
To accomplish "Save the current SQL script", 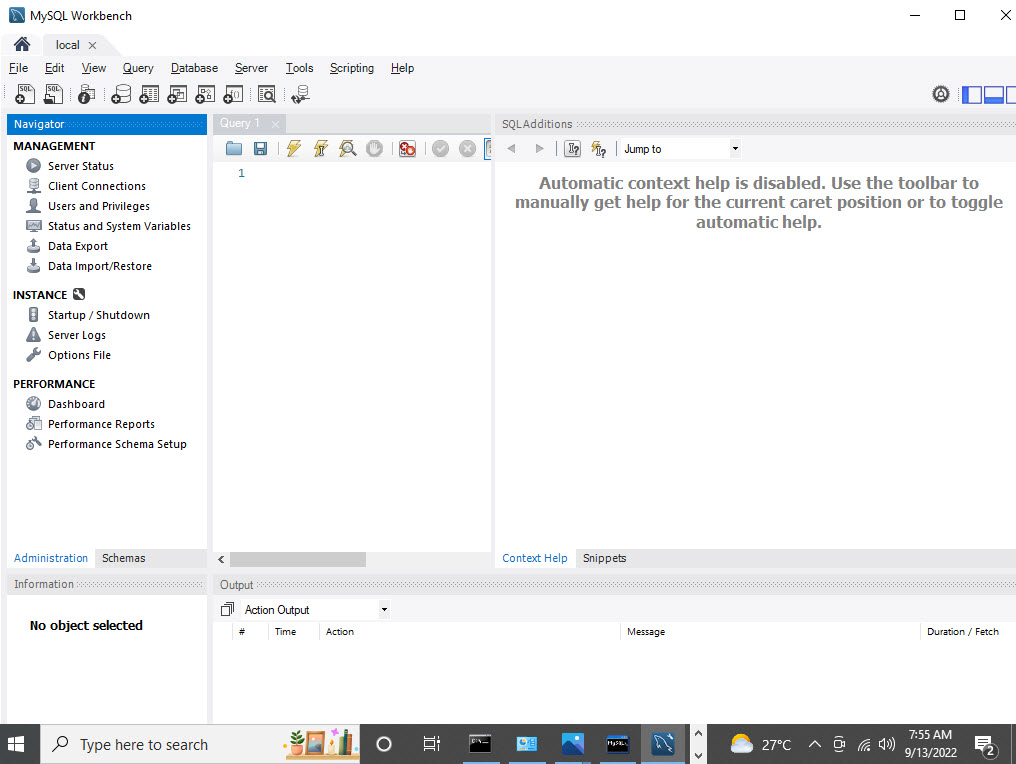I will [x=259, y=148].
